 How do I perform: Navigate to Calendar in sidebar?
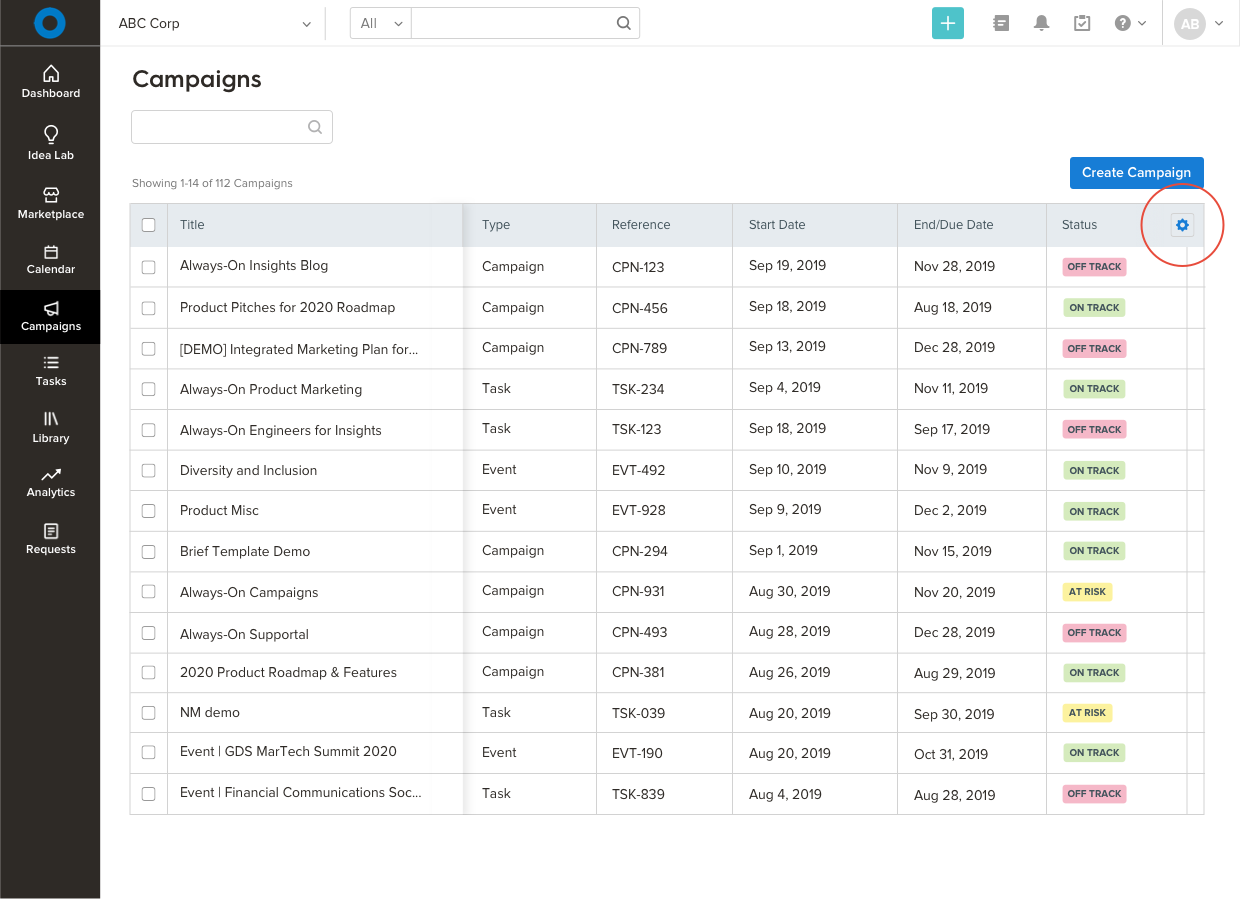tap(51, 258)
